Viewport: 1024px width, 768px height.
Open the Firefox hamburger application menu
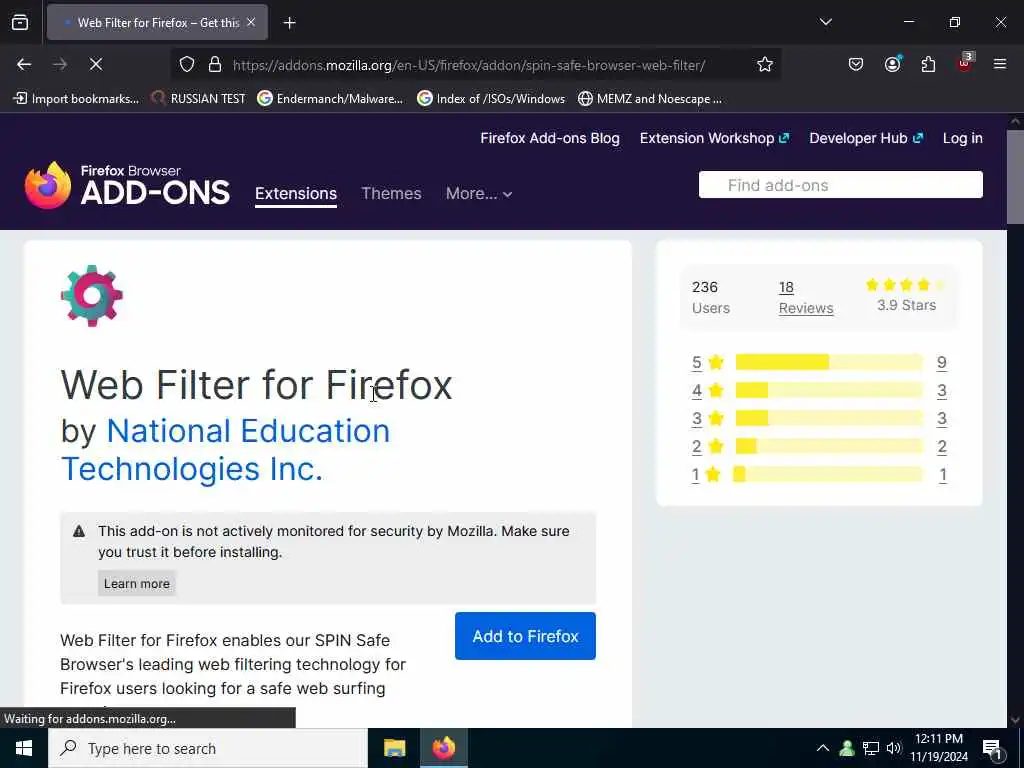pyautogui.click(x=1000, y=64)
